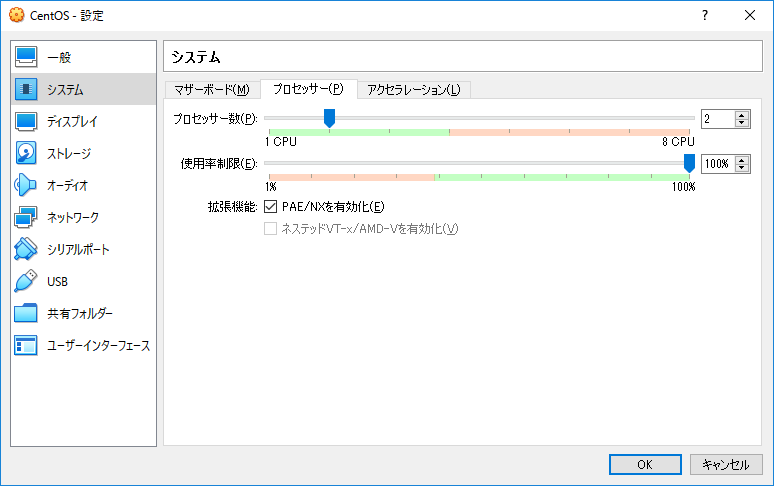Increase processor count with up arrow
Image resolution: width=774 pixels, height=486 pixels.
(x=741, y=115)
